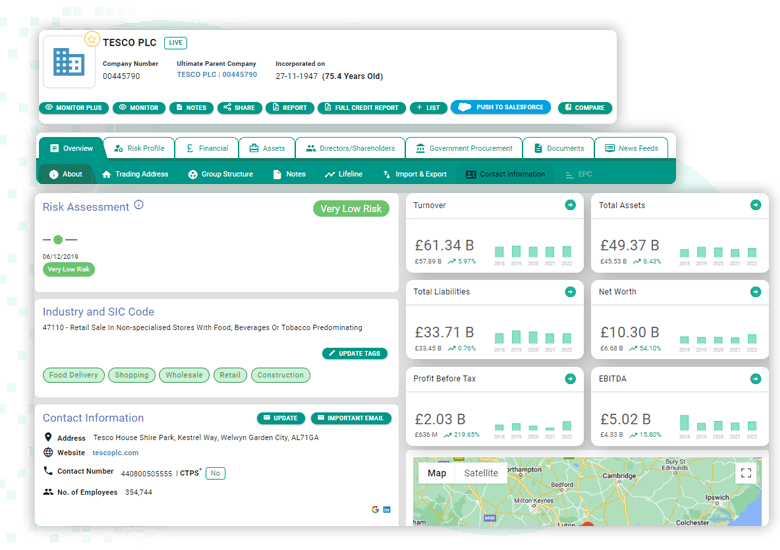This screenshot has width=780, height=550.
Task: Click the green risk timeline dot
Action: 58,240
